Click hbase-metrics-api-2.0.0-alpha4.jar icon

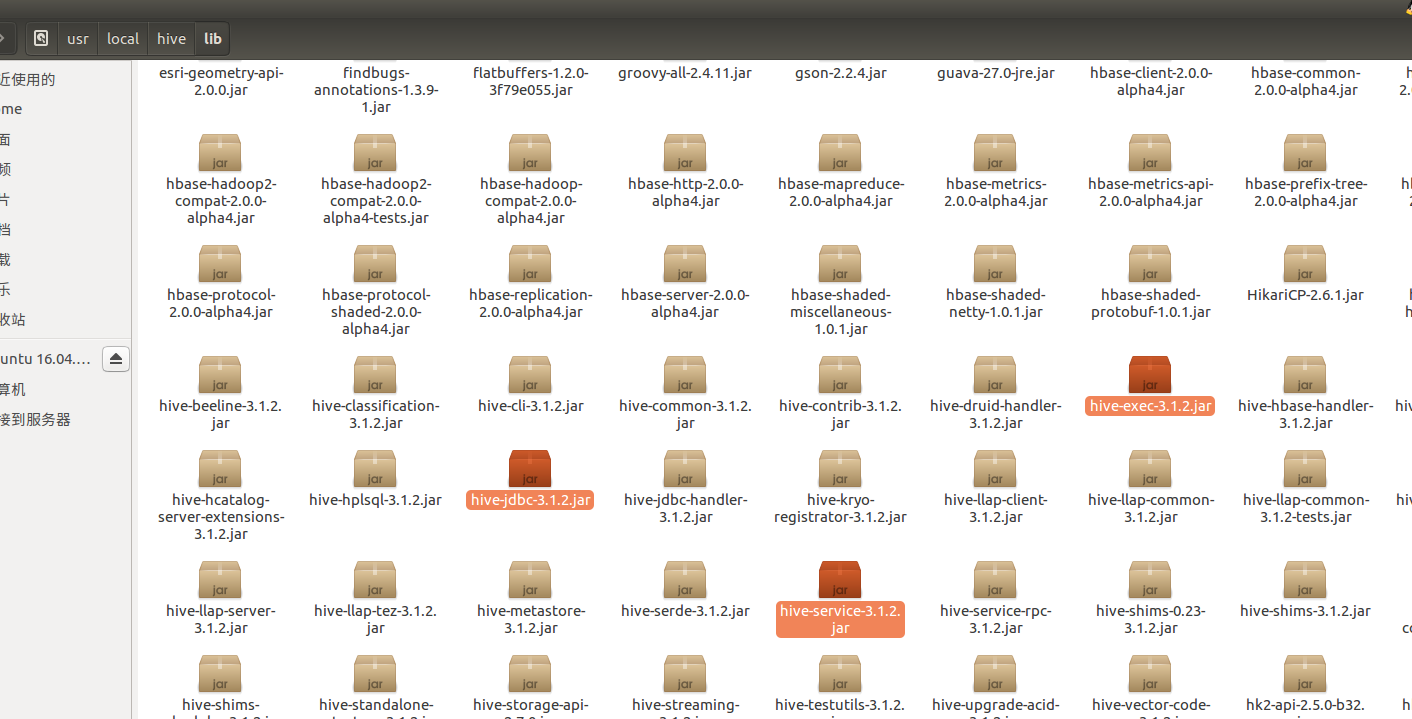1150,153
